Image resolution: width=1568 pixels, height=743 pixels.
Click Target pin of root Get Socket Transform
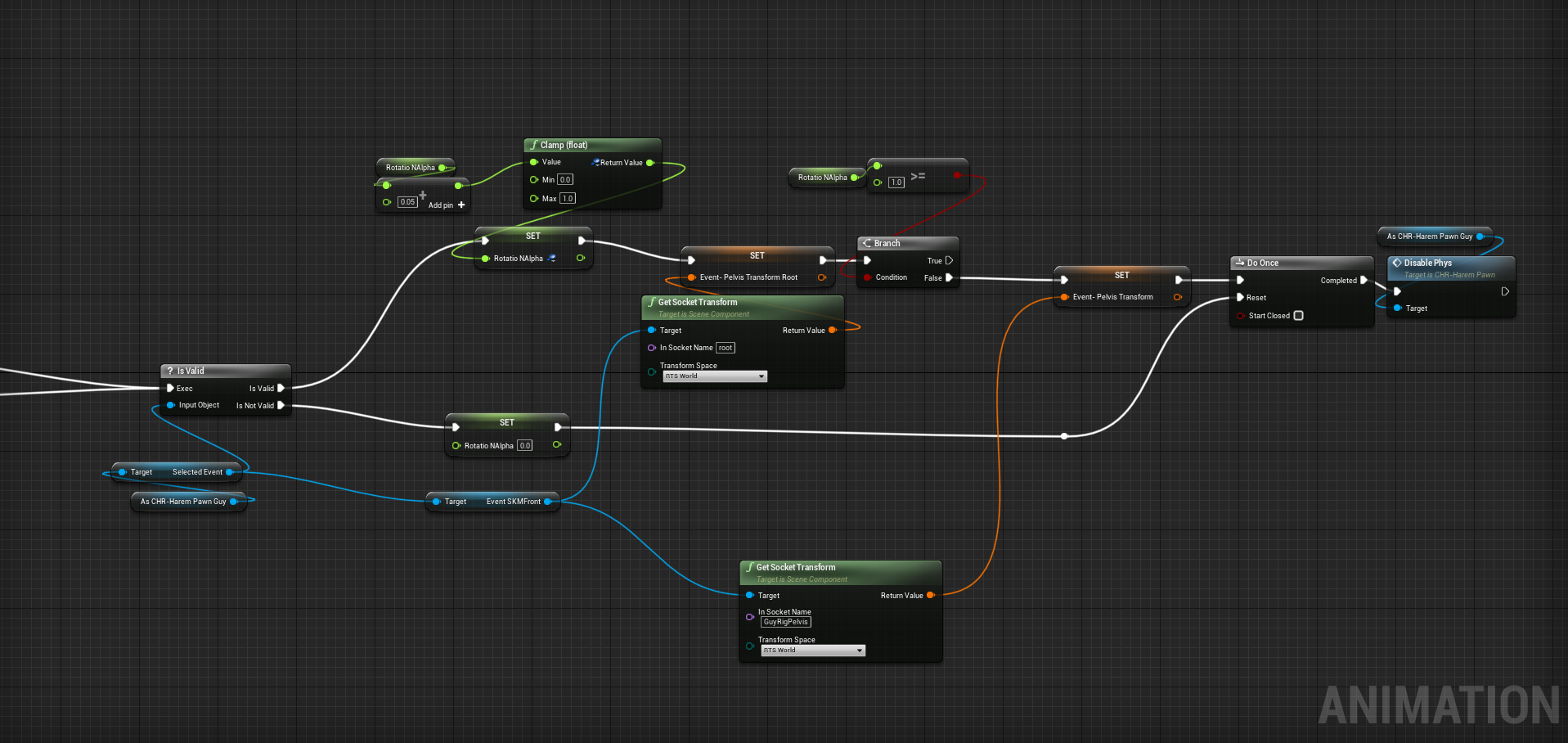pos(651,330)
